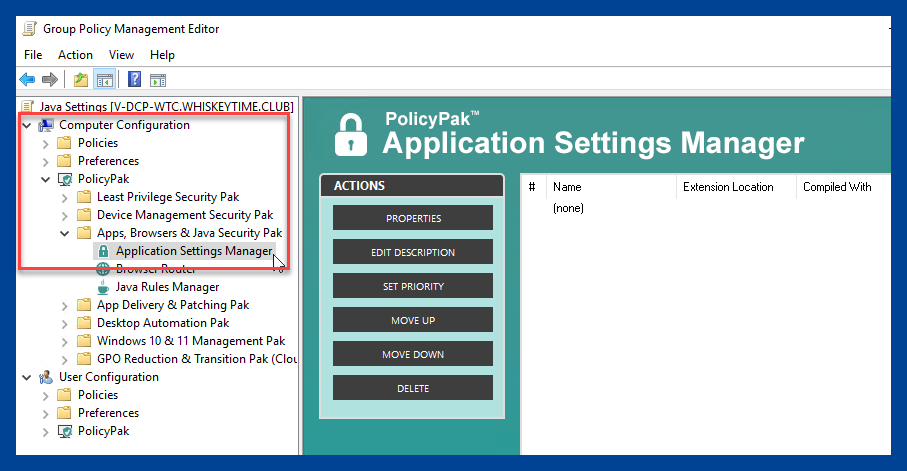The image size is (907, 471).
Task: Click the User Configuration people icon
Action: coord(46,377)
